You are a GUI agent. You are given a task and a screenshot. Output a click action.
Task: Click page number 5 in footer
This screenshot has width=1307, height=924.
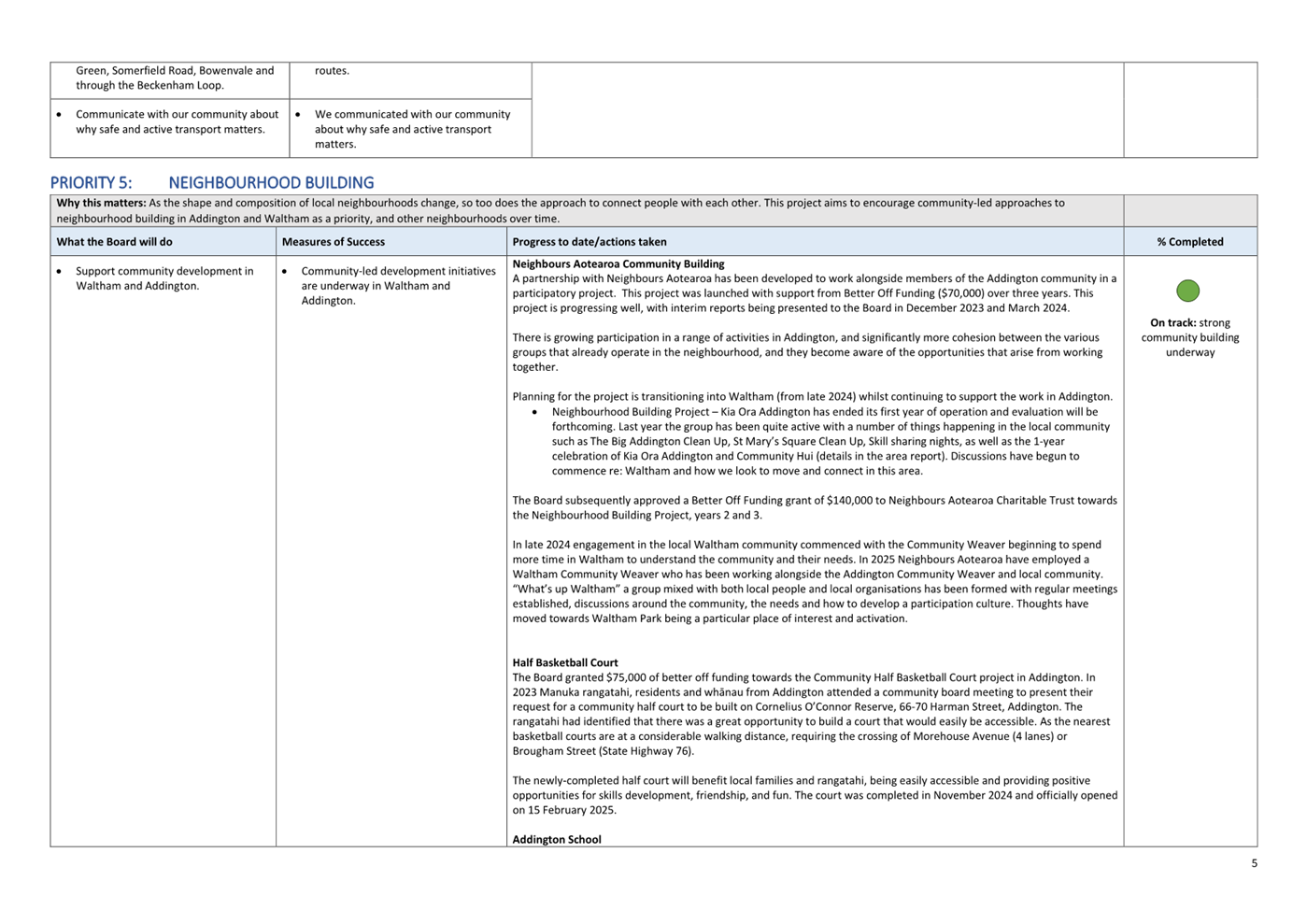(x=1254, y=863)
